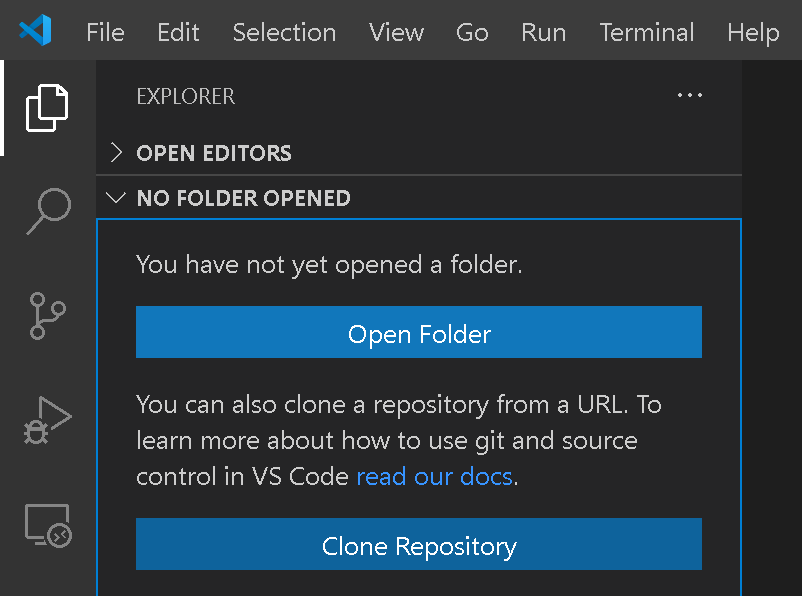The width and height of the screenshot is (802, 596).
Task: Open the Source Control view icon
Action: pyautogui.click(x=48, y=316)
